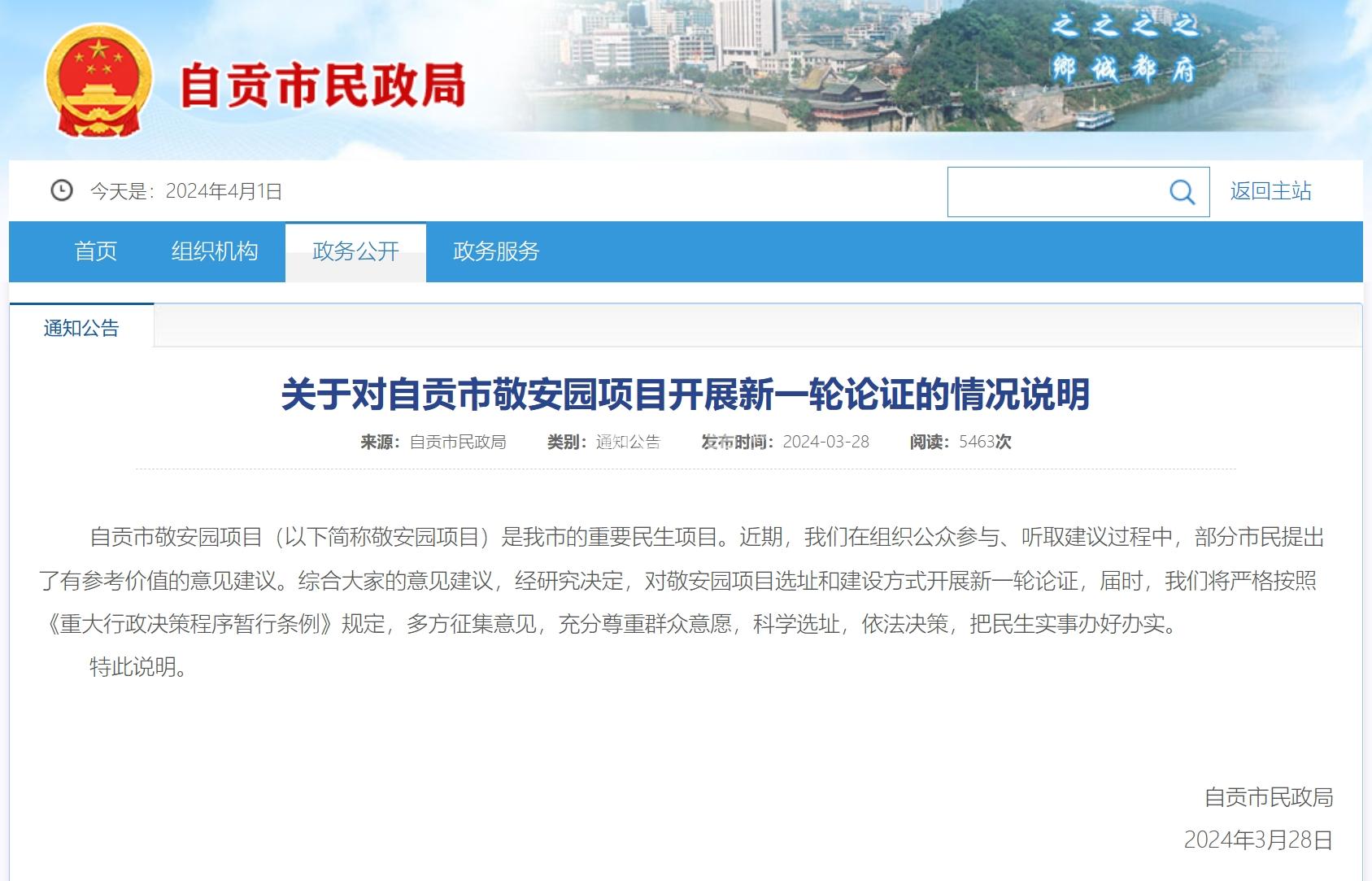This screenshot has height=881, width=1372.
Task: Open the 组织机构 menu item
Action: click(x=215, y=251)
